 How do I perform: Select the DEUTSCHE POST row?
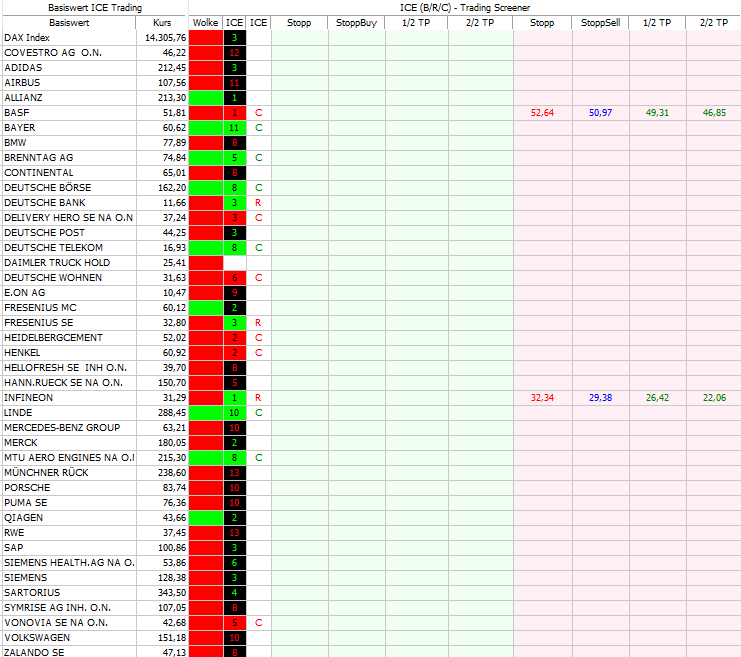click(x=44, y=233)
